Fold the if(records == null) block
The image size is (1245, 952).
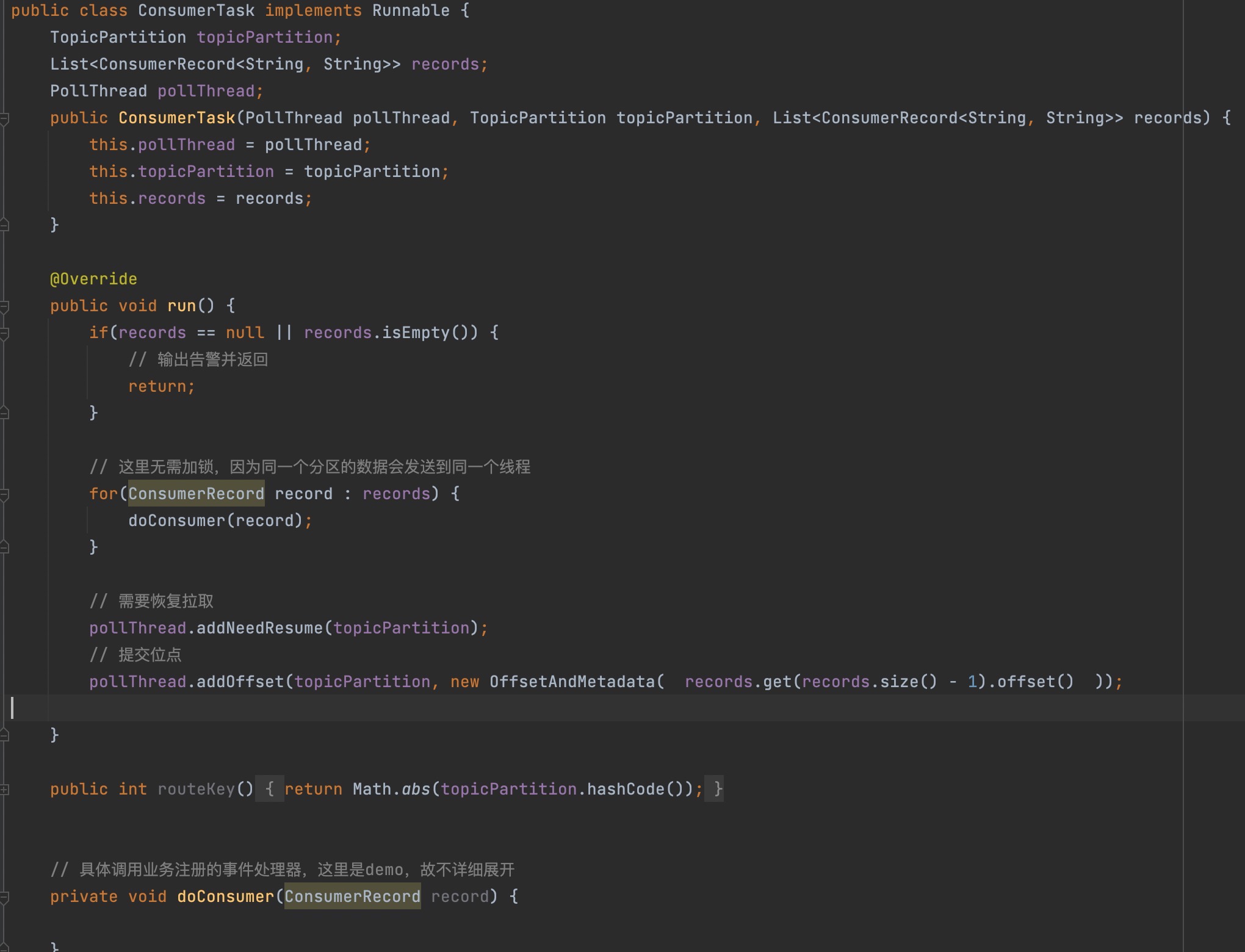coord(4,333)
